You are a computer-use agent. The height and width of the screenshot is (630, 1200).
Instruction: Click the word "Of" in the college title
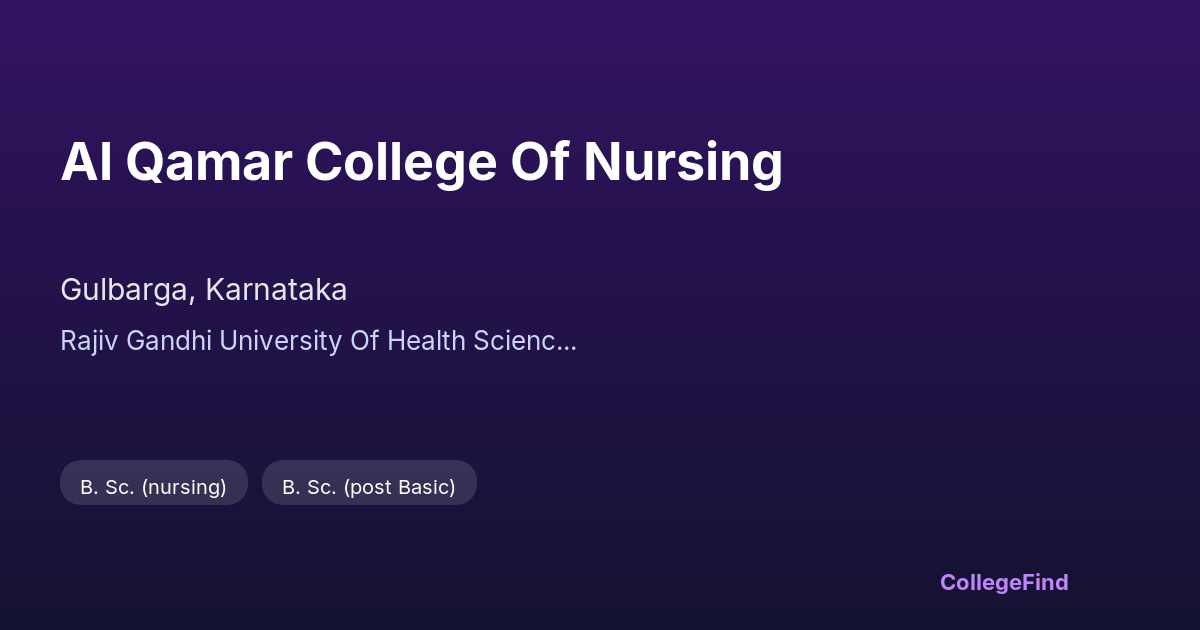pos(540,162)
